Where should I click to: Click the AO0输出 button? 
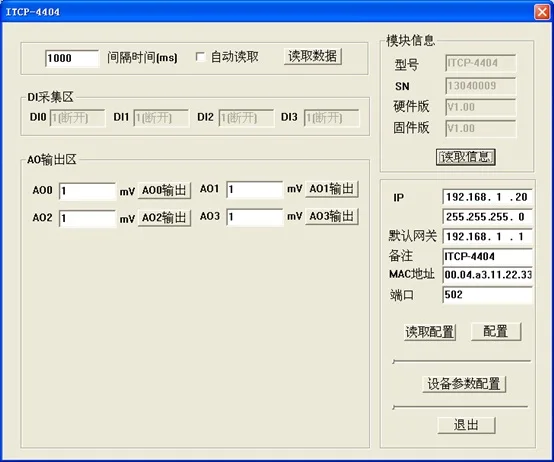(x=164, y=191)
